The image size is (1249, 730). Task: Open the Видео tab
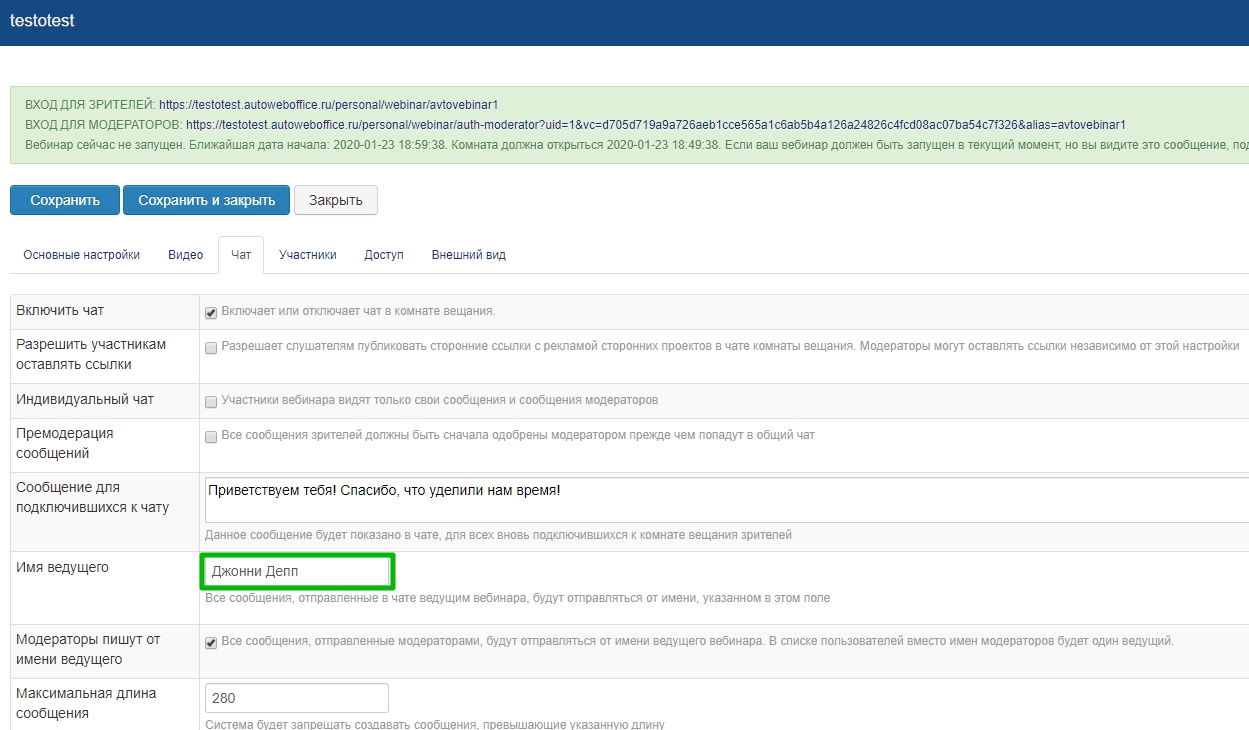(x=186, y=255)
